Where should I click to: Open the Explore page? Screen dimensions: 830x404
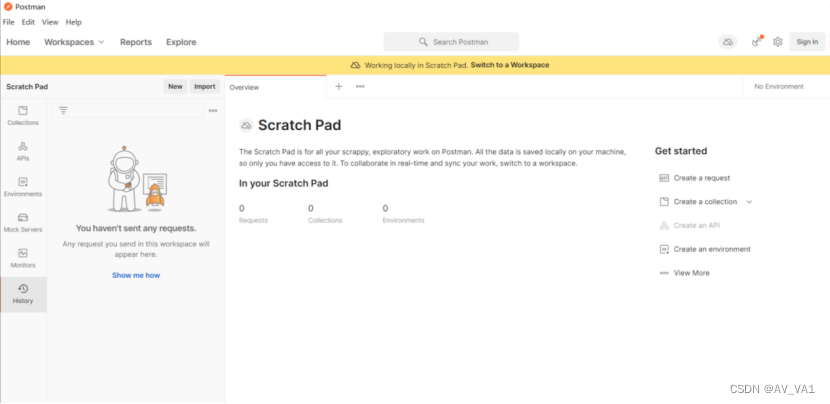click(x=181, y=42)
